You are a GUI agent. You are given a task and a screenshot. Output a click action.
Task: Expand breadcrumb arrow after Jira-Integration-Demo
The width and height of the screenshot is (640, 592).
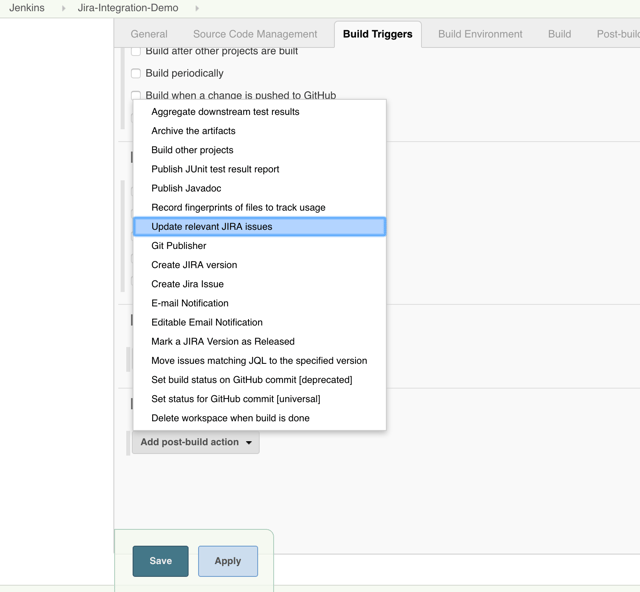click(x=197, y=8)
